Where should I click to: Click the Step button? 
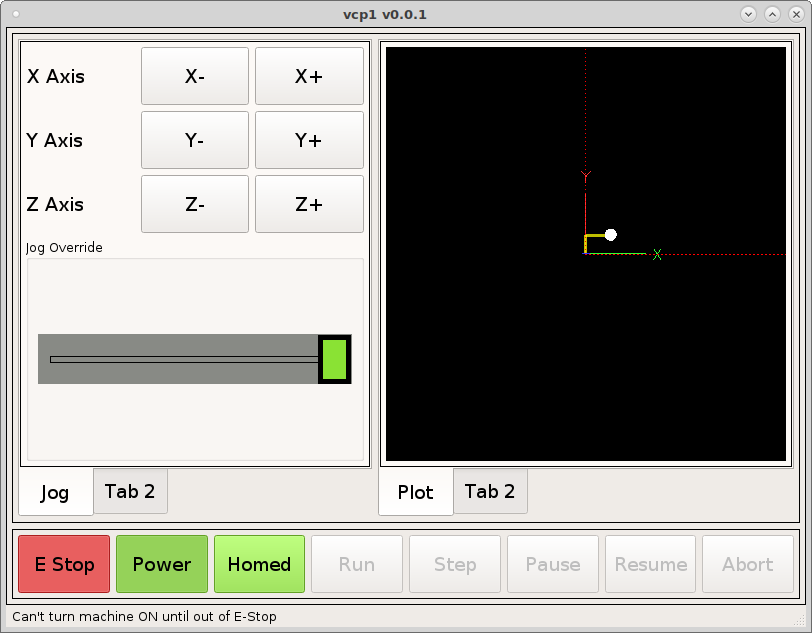coord(455,564)
